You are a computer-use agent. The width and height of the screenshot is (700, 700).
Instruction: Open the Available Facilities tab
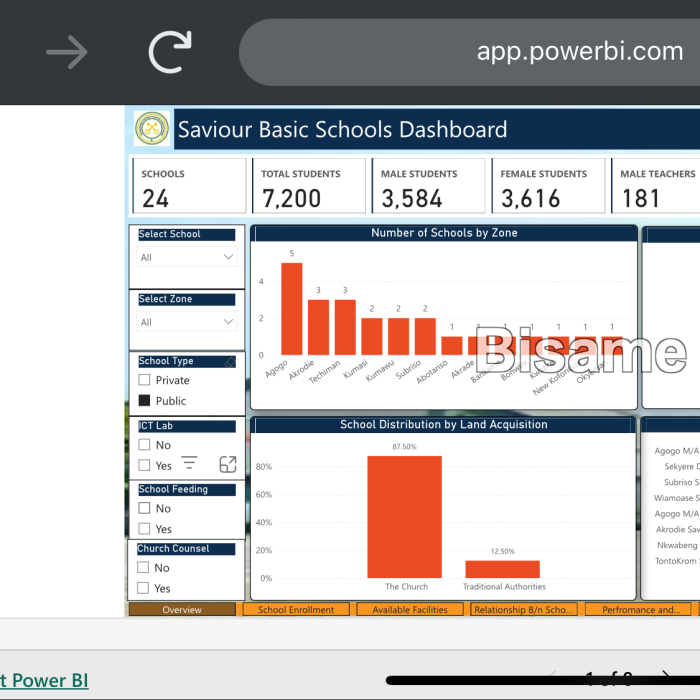[x=410, y=609]
